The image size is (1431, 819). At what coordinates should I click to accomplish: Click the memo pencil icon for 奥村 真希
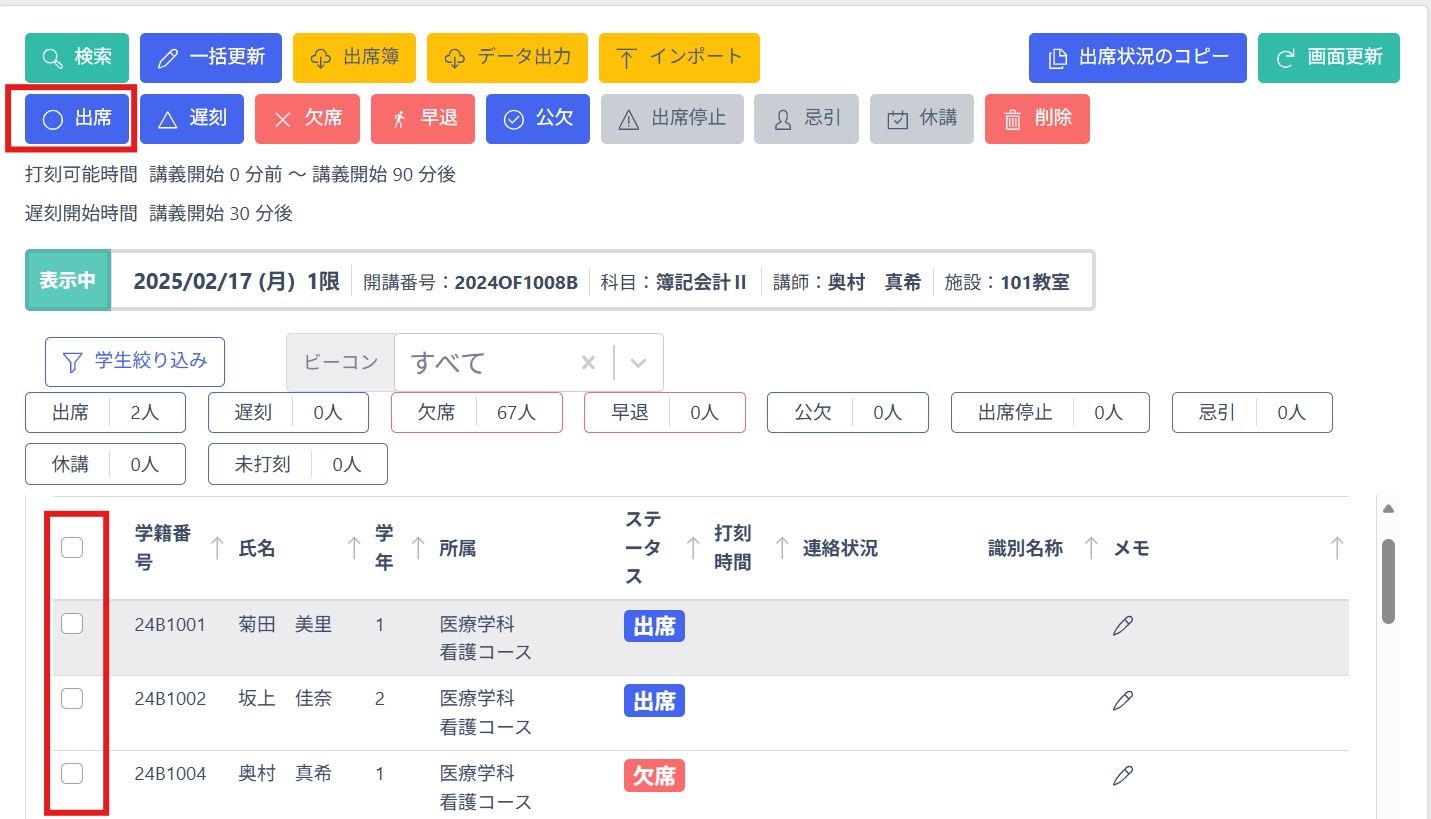[1123, 775]
